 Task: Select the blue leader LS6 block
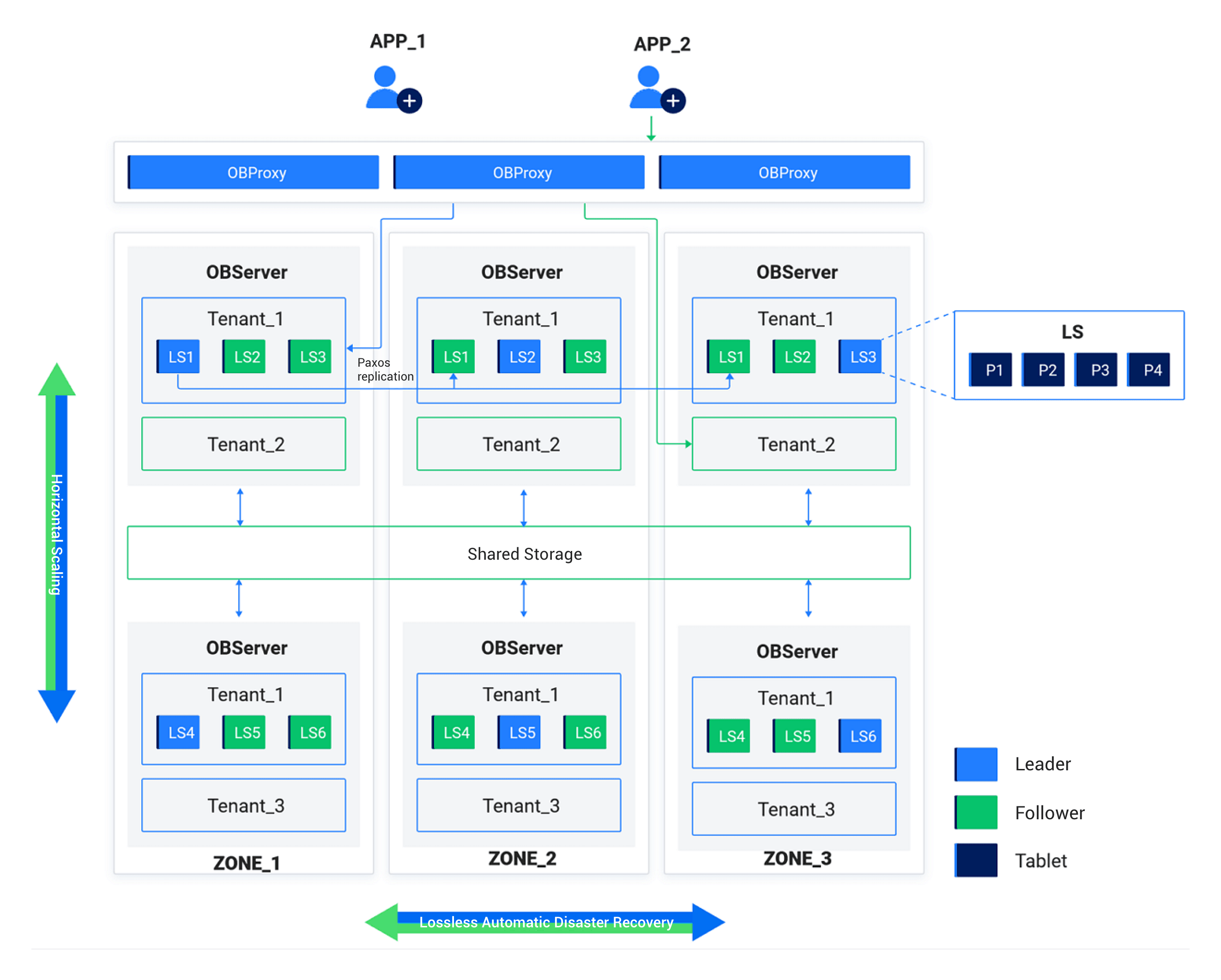click(x=860, y=735)
